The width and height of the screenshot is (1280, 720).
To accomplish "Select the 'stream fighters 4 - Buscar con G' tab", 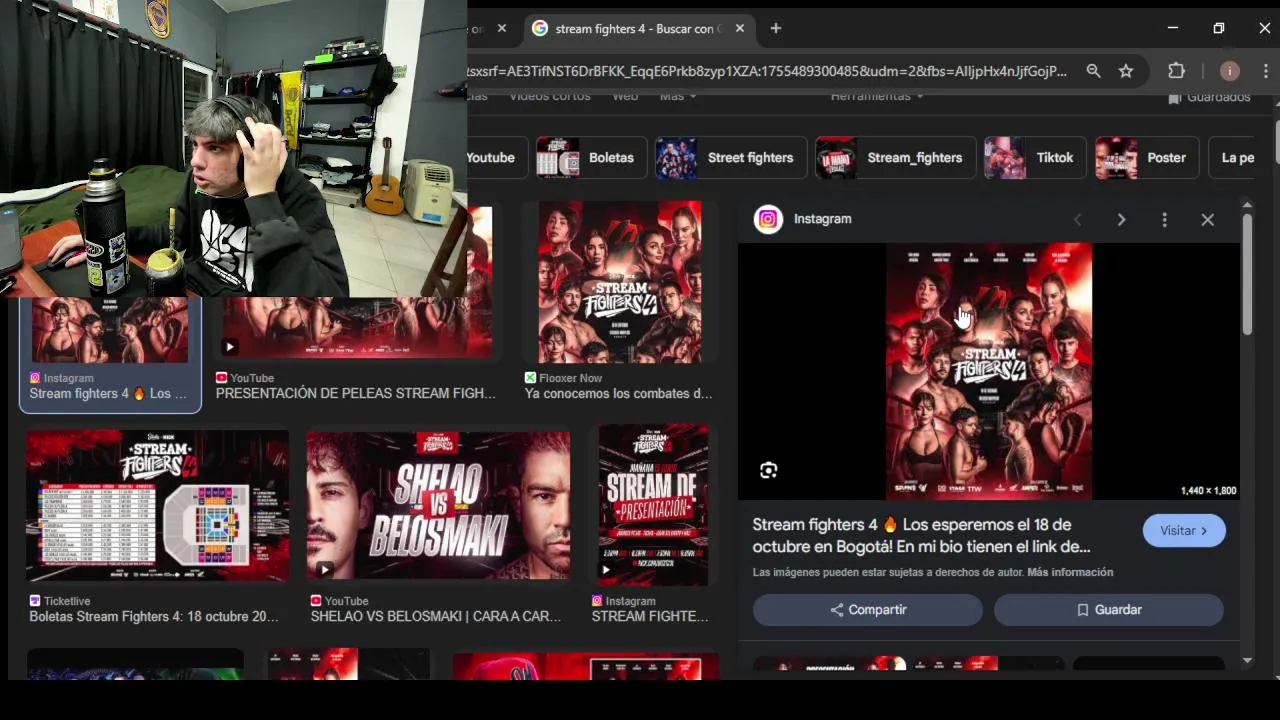I will pyautogui.click(x=638, y=29).
